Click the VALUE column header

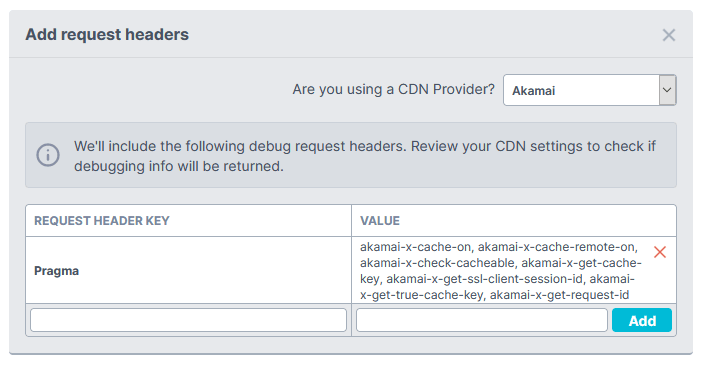coord(380,221)
